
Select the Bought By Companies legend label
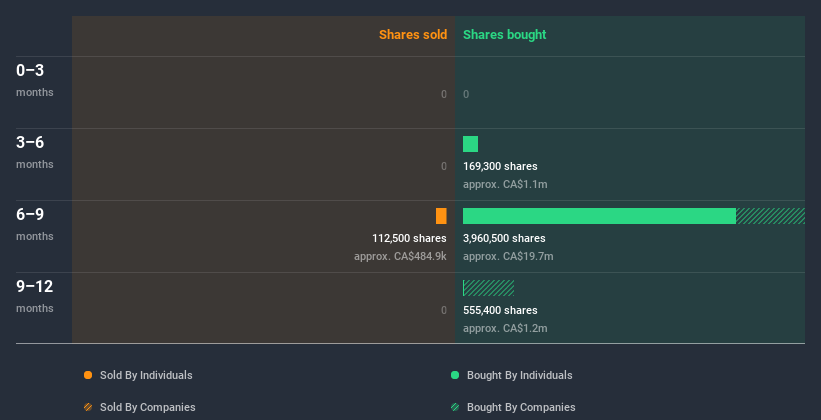click(x=521, y=407)
